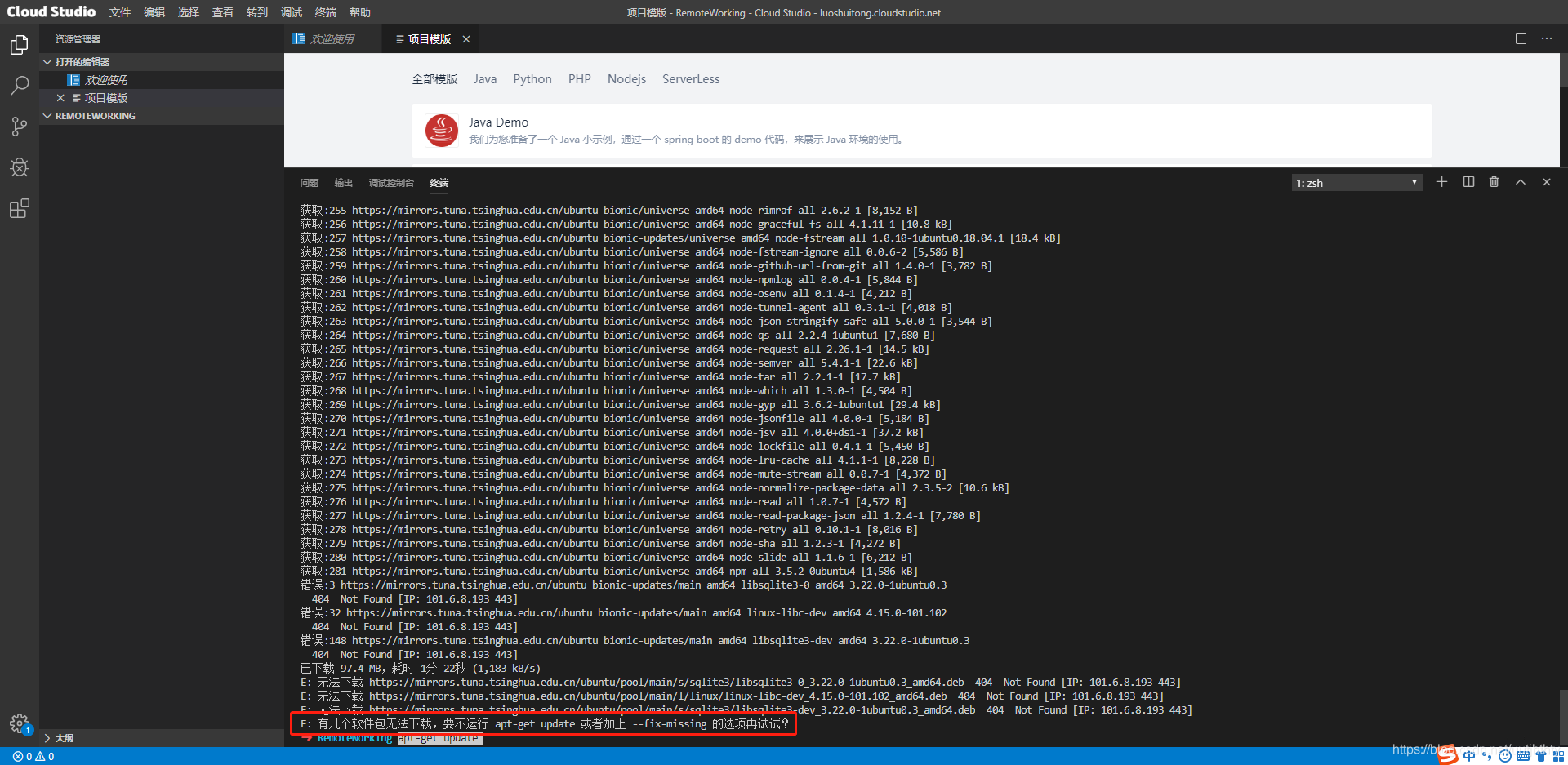This screenshot has width=1568, height=765.
Task: Open the 终端 menu
Action: [326, 12]
